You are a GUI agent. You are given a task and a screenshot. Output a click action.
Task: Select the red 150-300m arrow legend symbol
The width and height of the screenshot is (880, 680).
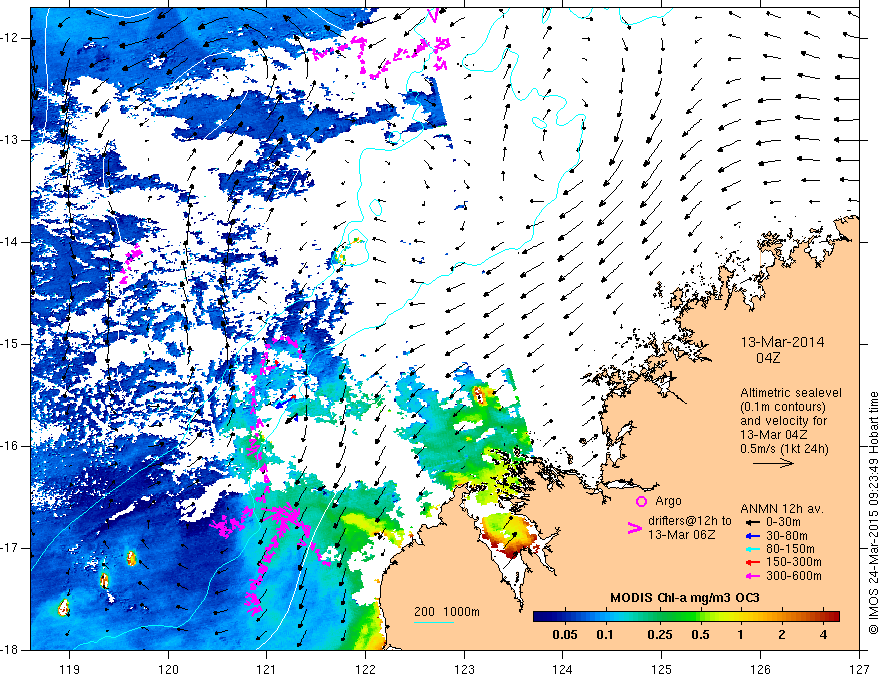(751, 563)
